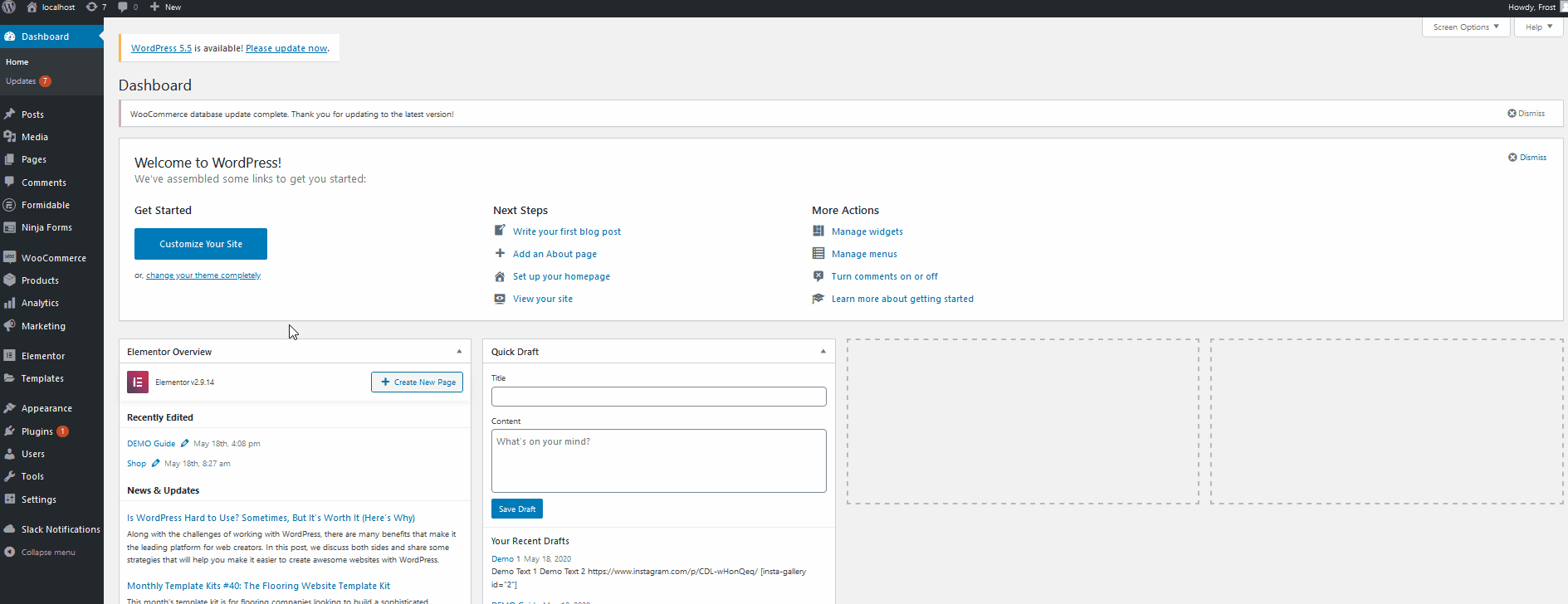Click the comments bubble icon in admin bar

124,7
